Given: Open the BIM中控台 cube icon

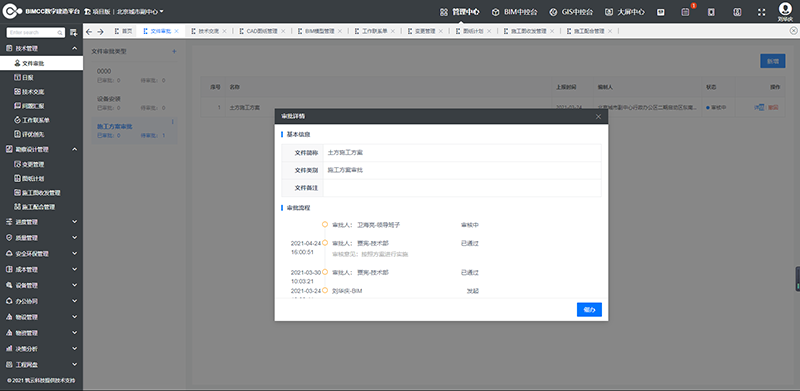Looking at the screenshot, I should pos(495,12).
